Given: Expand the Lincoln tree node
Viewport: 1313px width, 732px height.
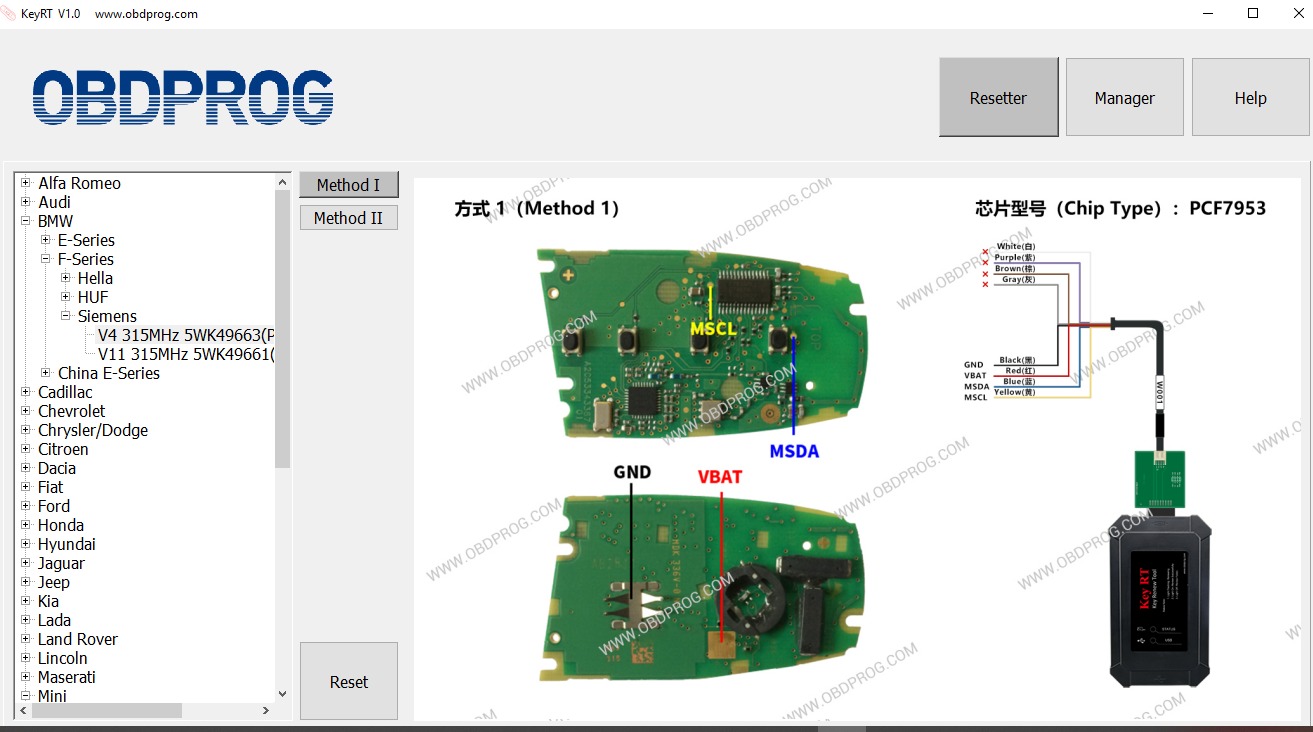Looking at the screenshot, I should tap(26, 658).
